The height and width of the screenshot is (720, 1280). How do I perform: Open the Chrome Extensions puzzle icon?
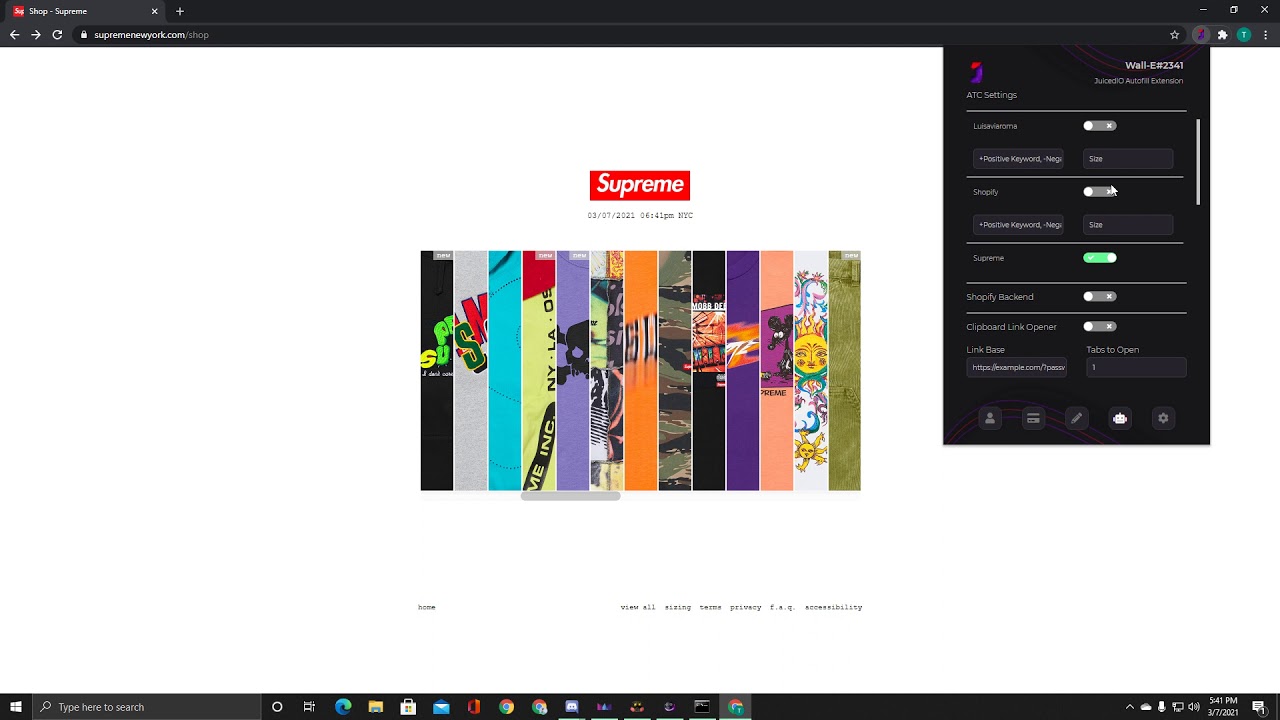click(x=1222, y=35)
